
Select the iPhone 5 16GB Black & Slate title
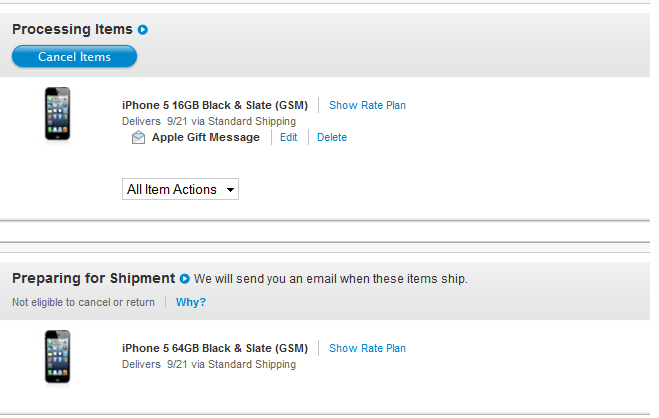click(x=215, y=105)
